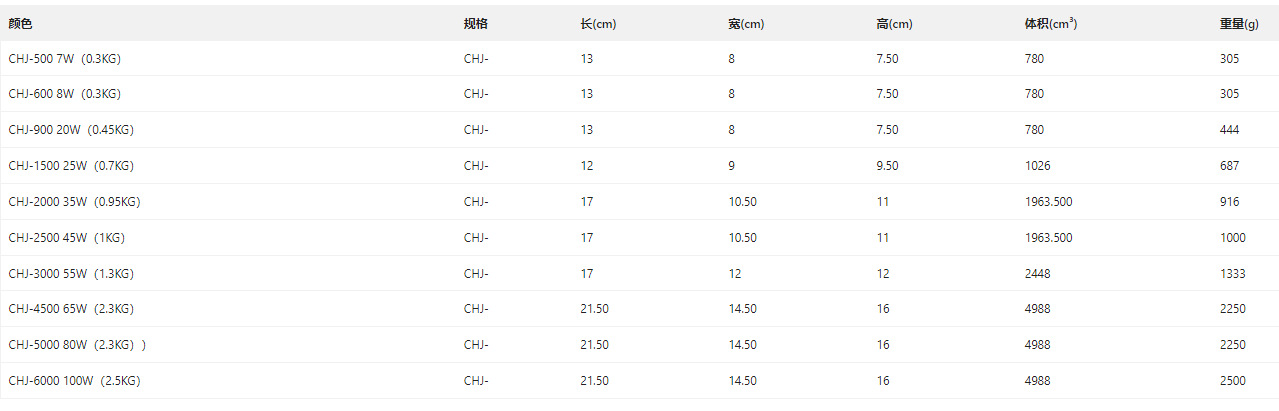Select the CHJ-5000 80W (2.3KG) row

tap(639, 345)
